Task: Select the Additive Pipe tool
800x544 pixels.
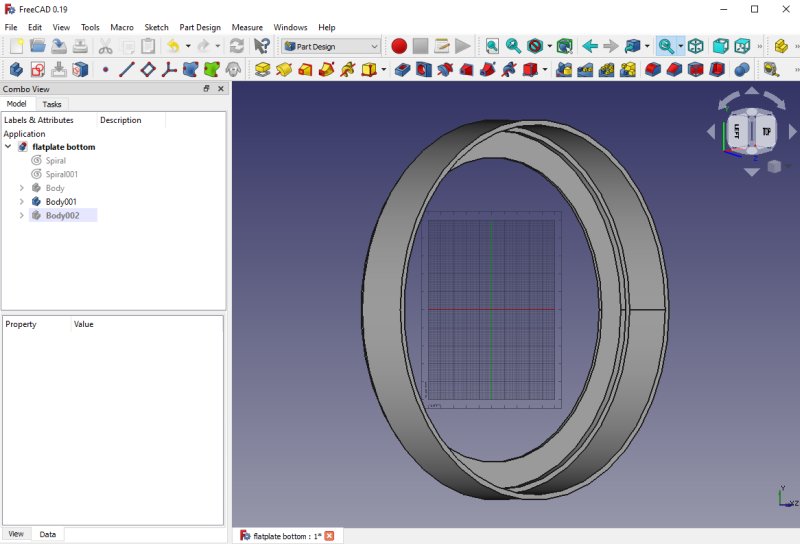Action: 327,69
